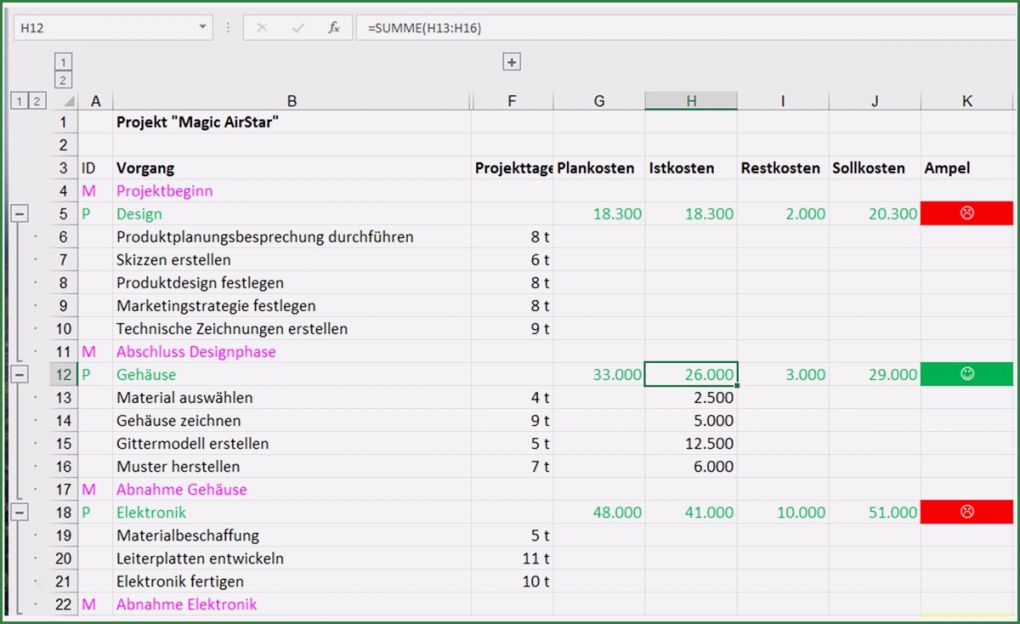The image size is (1020, 624).
Task: Collapse the Design row group
Action: pos(19,214)
